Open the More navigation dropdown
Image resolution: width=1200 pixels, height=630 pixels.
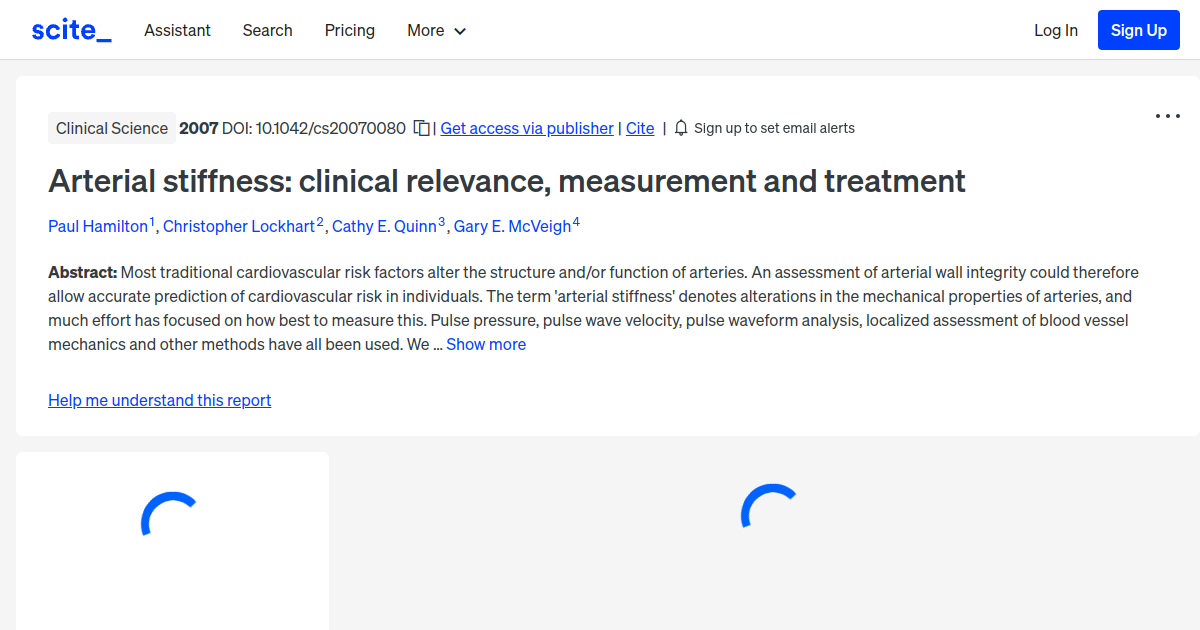(436, 30)
